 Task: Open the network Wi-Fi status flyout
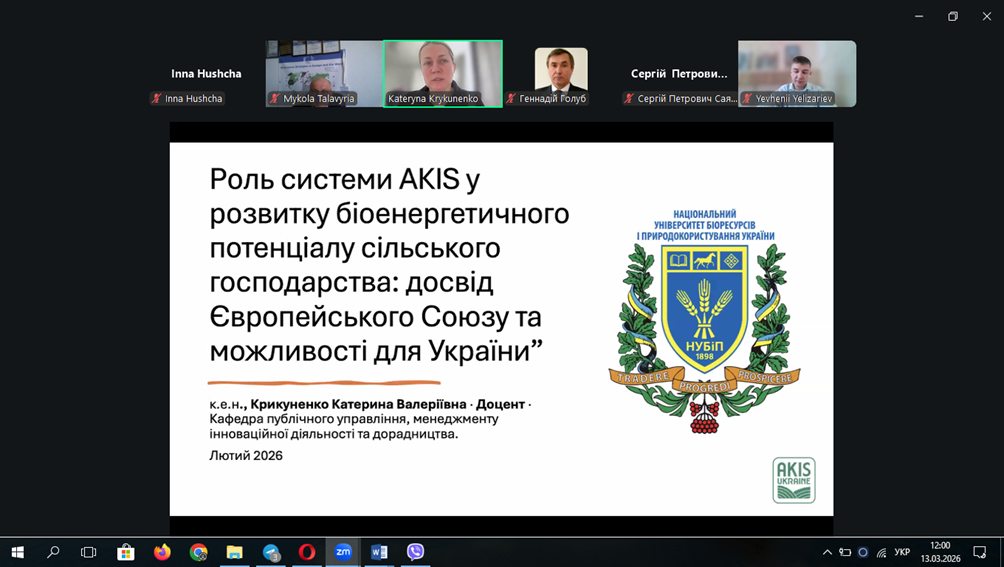(x=881, y=552)
